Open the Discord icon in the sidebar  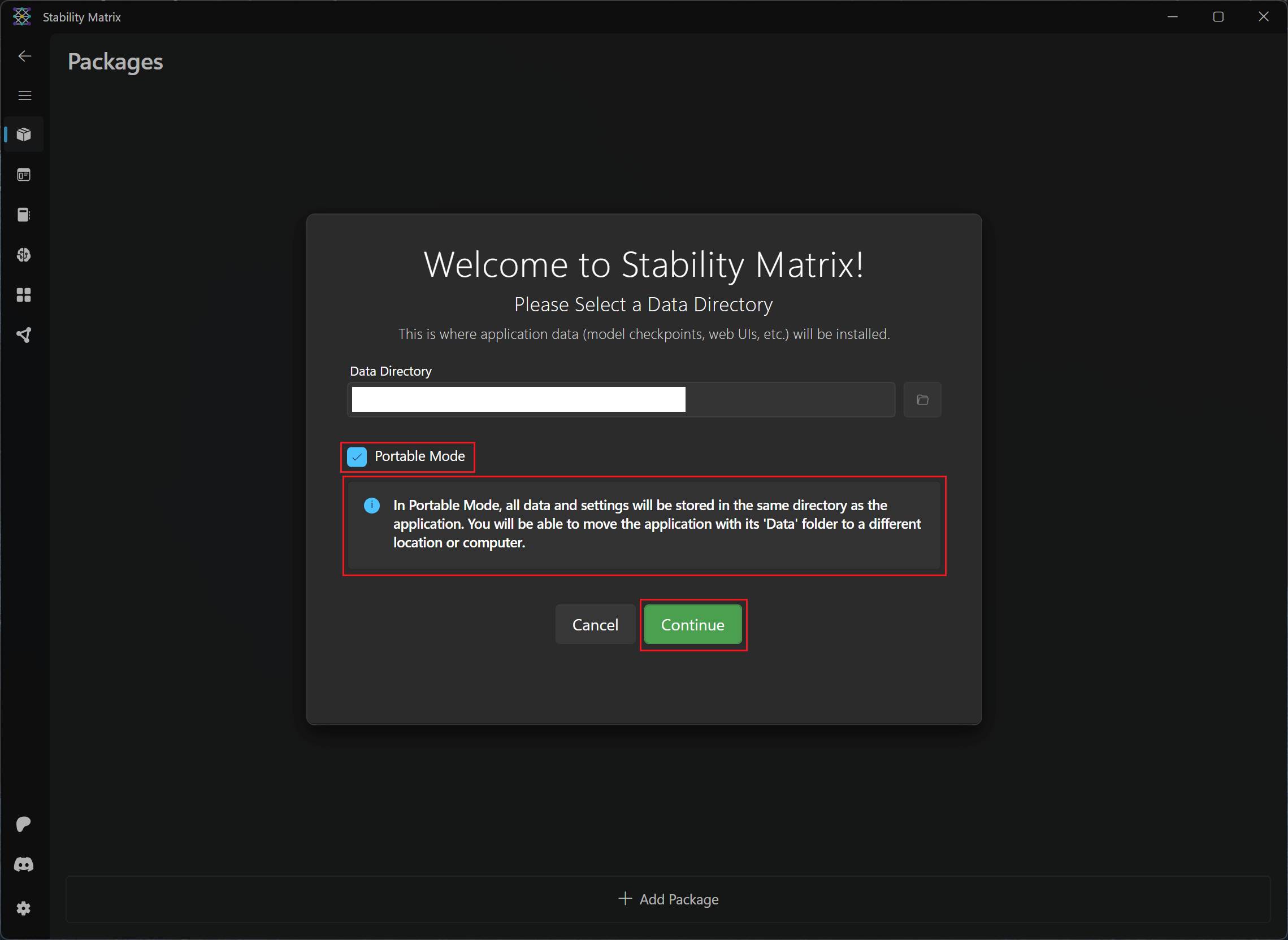click(23, 864)
